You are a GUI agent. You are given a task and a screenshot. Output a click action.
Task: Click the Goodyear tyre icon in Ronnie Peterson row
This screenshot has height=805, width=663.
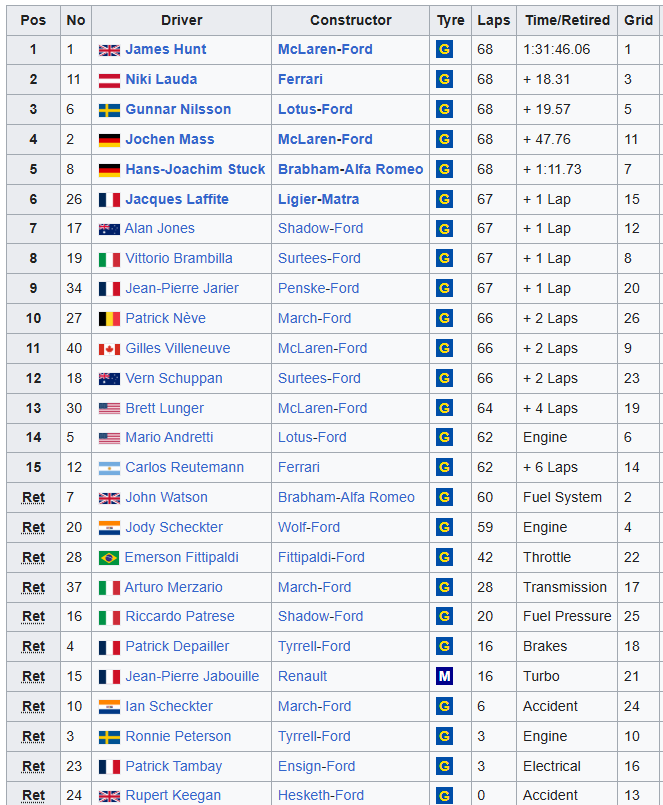pos(444,736)
